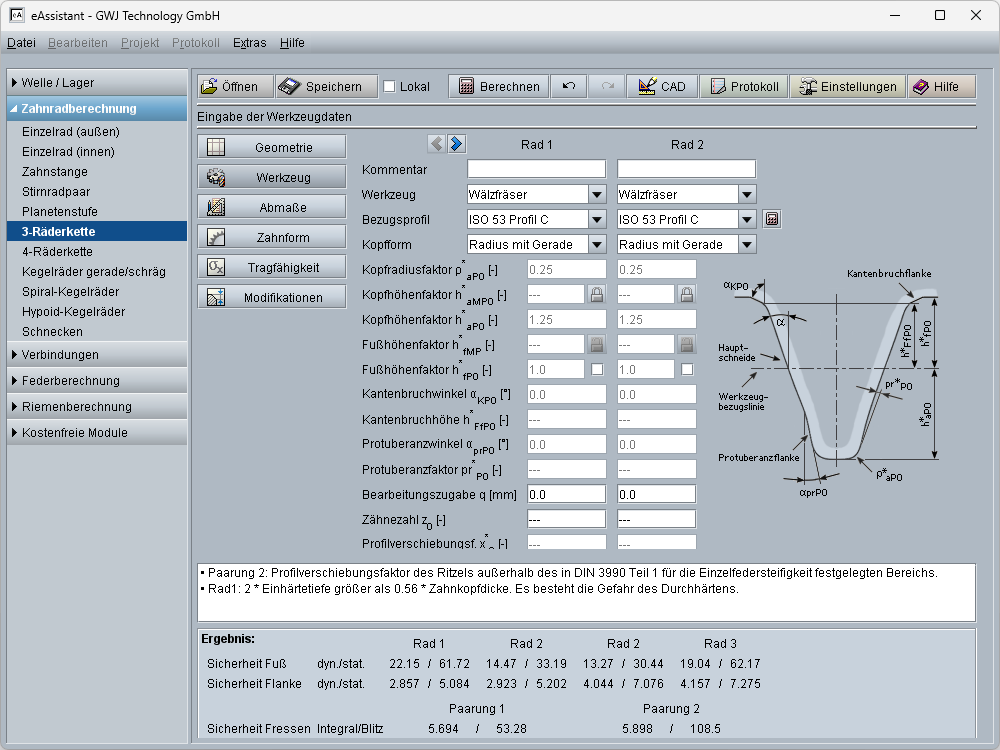Open the Hilfe menu
Image resolution: width=1000 pixels, height=750 pixels.
pos(292,43)
